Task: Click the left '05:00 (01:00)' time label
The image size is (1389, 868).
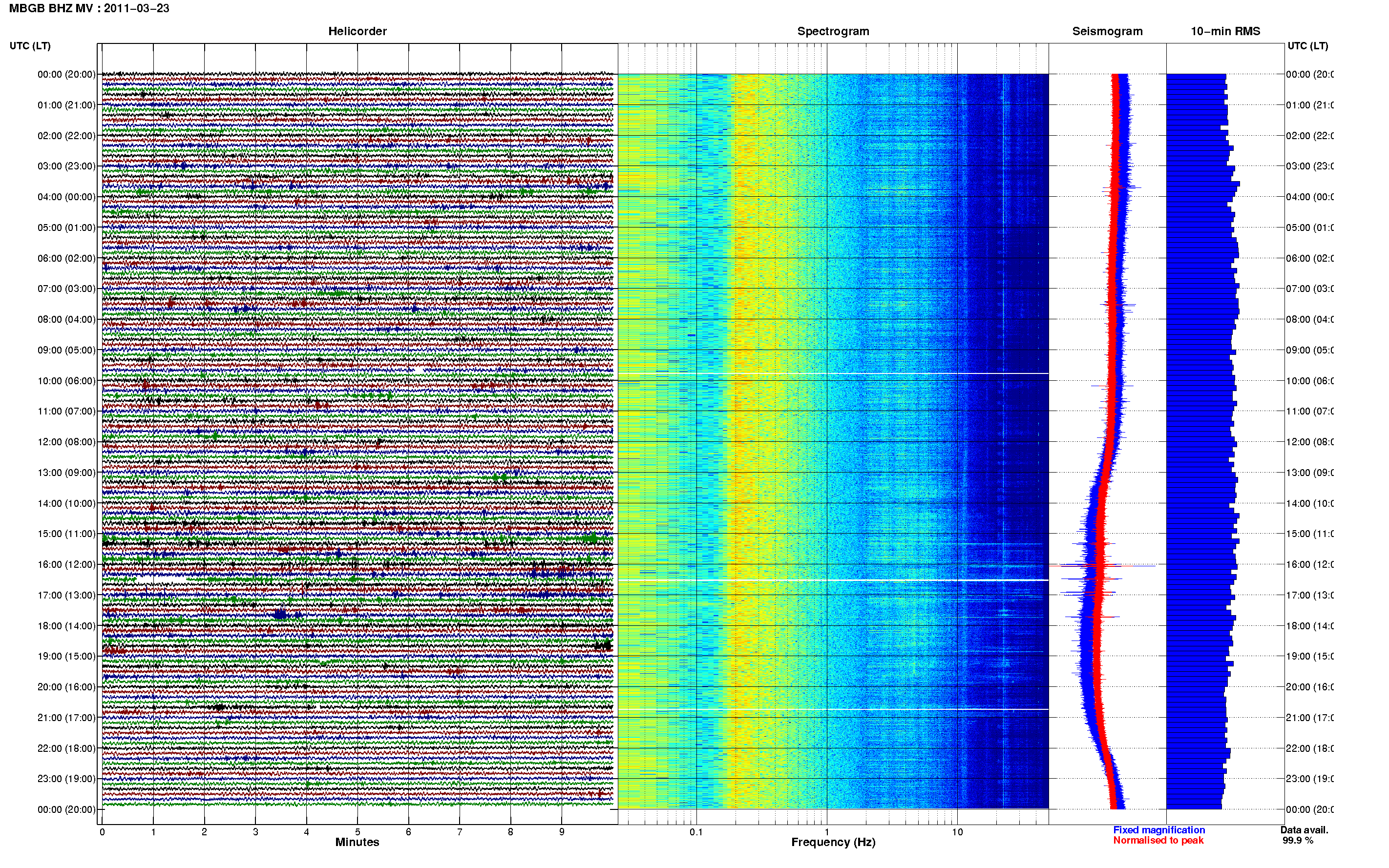Action: pos(66,227)
